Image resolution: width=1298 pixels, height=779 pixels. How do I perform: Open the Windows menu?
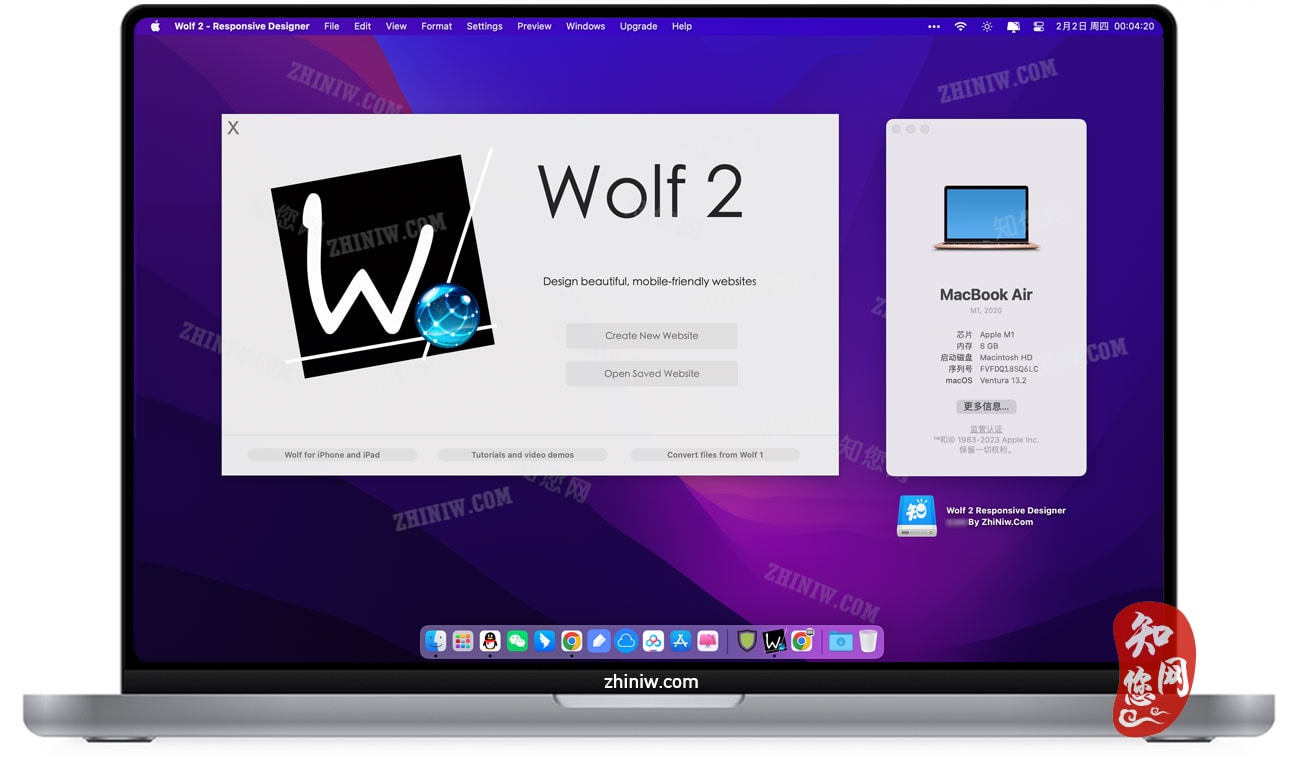point(585,26)
